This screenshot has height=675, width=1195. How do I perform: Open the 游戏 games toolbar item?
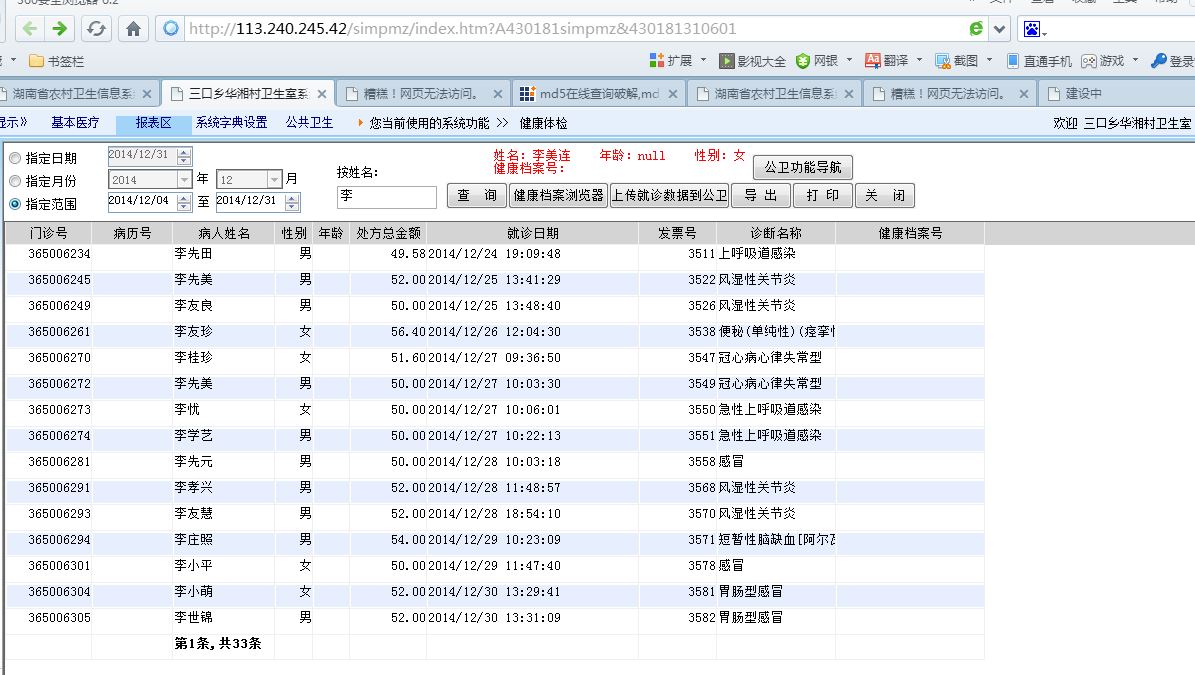click(x=1103, y=60)
